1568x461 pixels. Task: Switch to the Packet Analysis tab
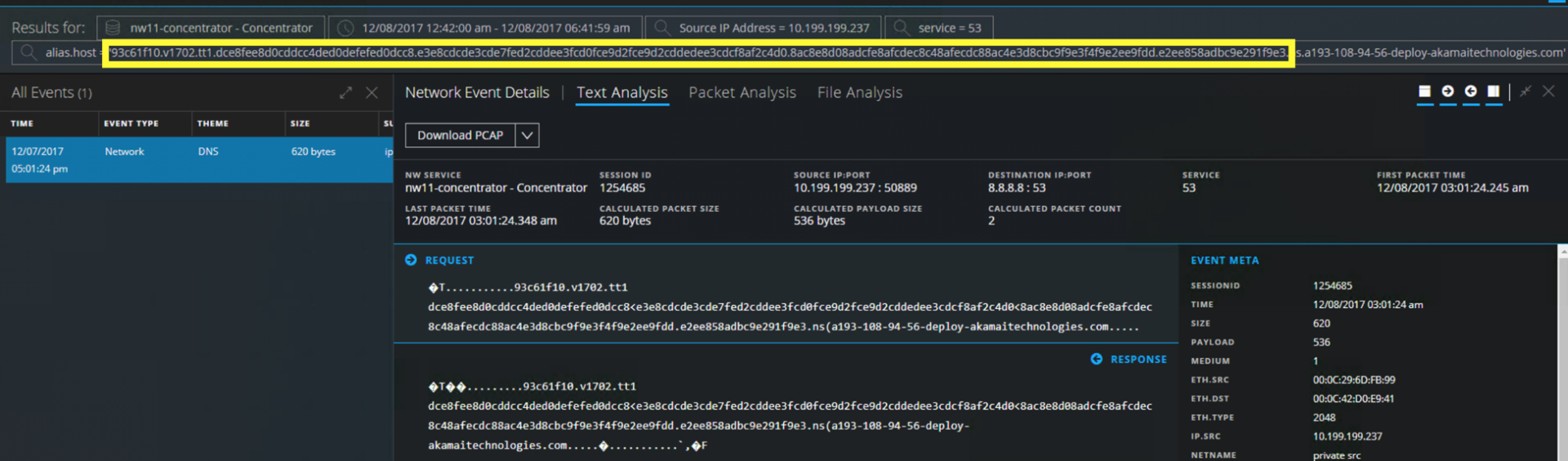[742, 93]
